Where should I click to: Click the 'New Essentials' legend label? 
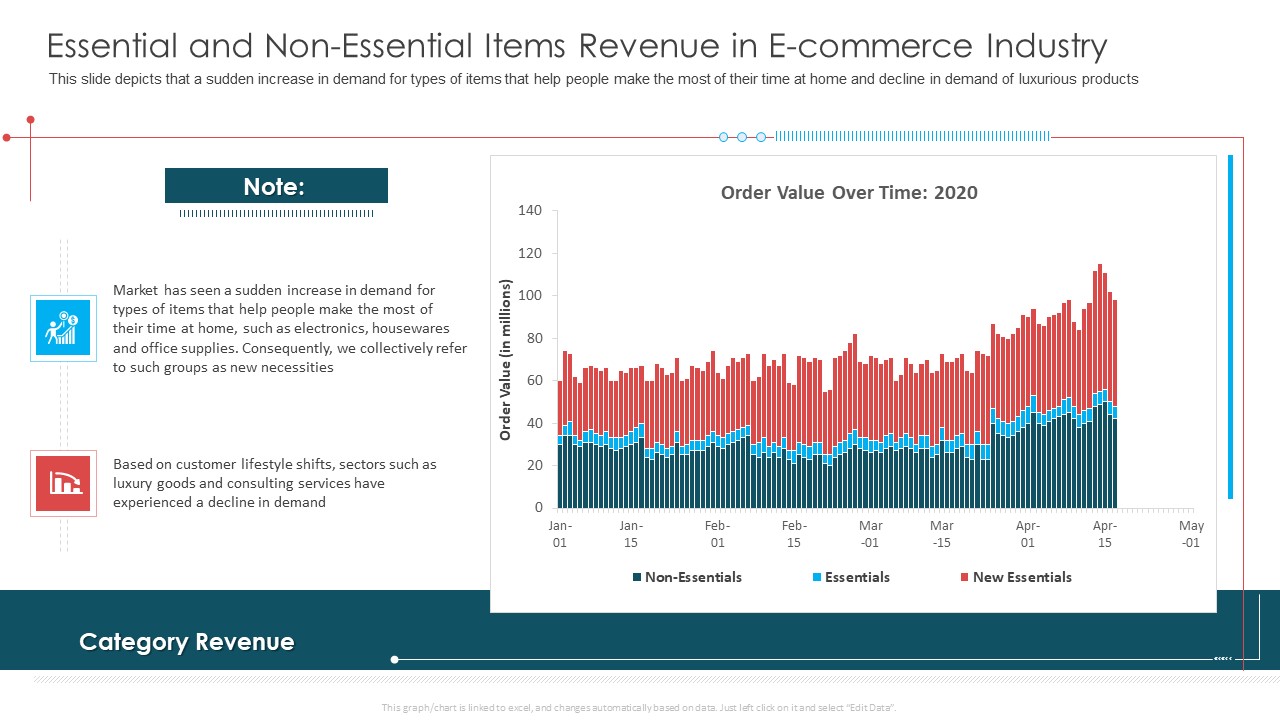[x=1022, y=577]
